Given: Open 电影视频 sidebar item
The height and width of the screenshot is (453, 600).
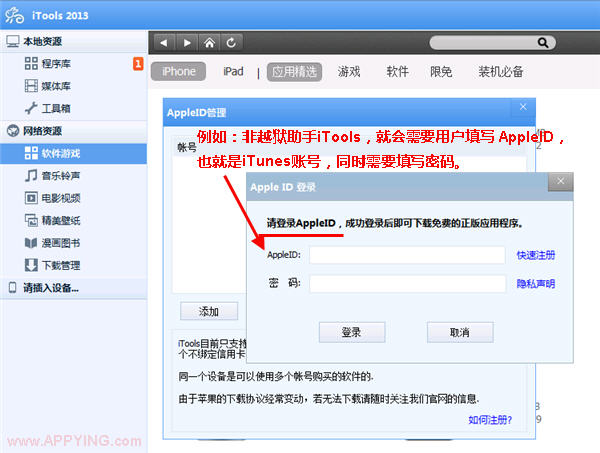Looking at the screenshot, I should (x=60, y=198).
